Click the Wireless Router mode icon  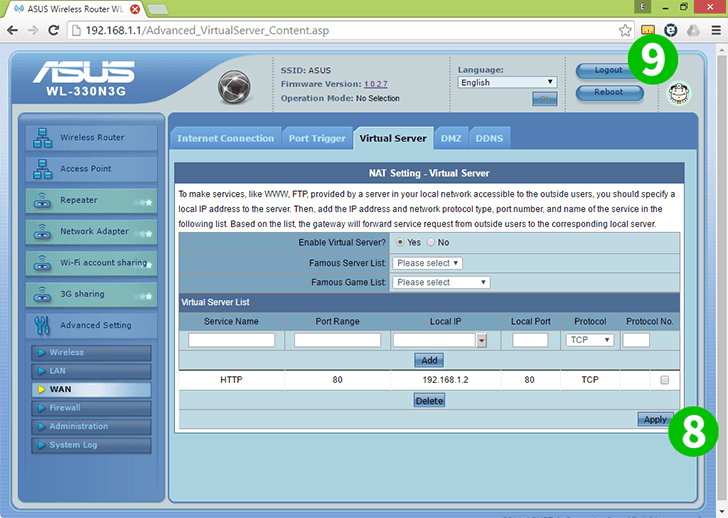42,138
